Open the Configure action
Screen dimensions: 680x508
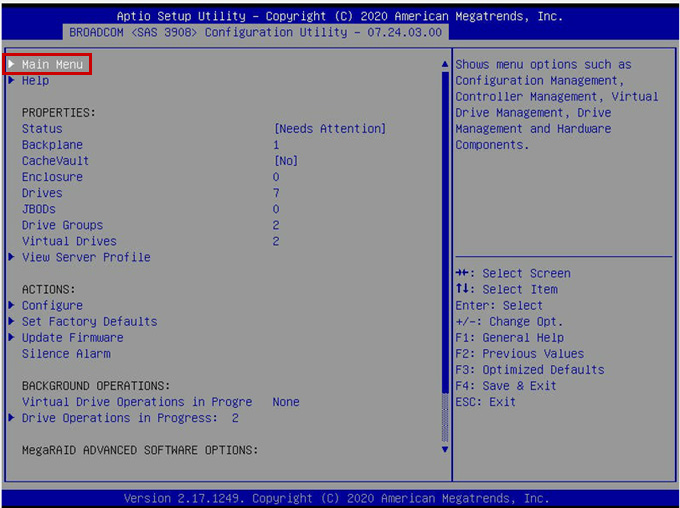point(52,305)
